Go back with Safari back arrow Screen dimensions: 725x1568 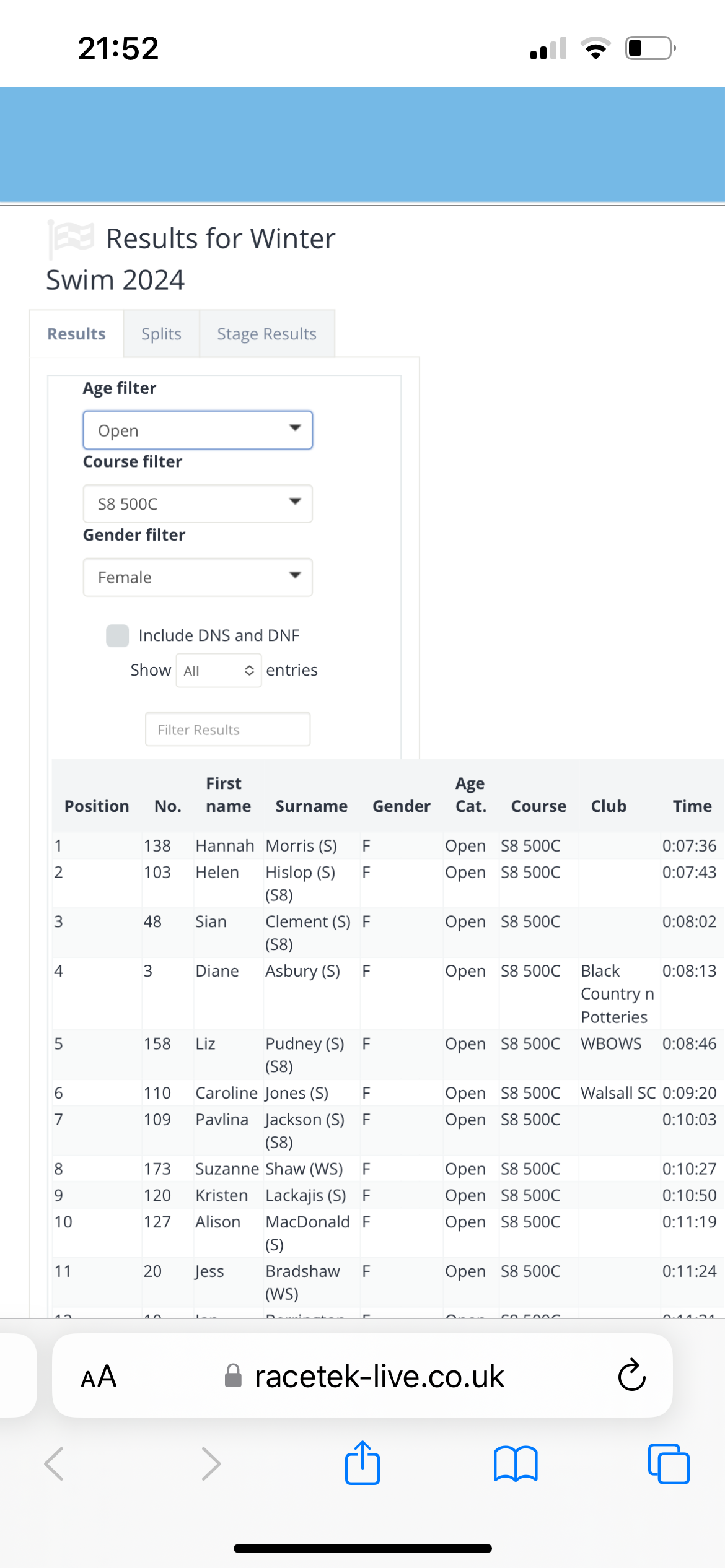55,1464
